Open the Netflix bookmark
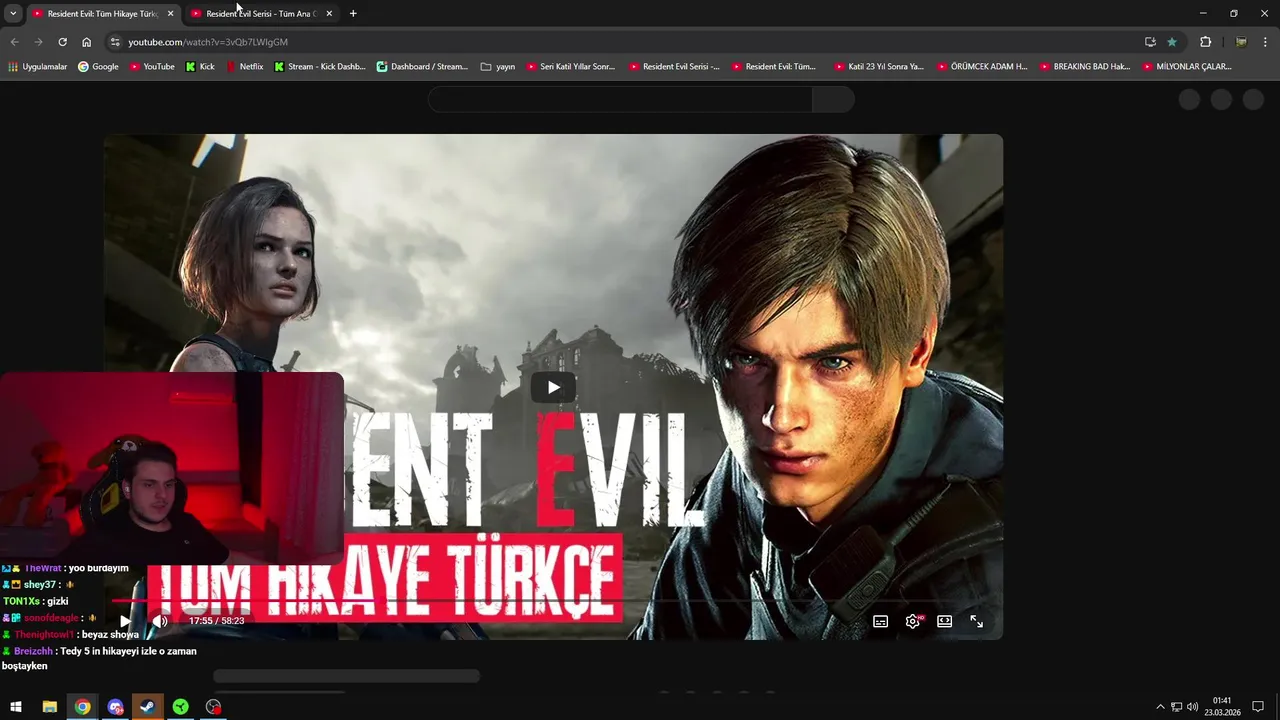The image size is (1280, 720). tap(245, 67)
